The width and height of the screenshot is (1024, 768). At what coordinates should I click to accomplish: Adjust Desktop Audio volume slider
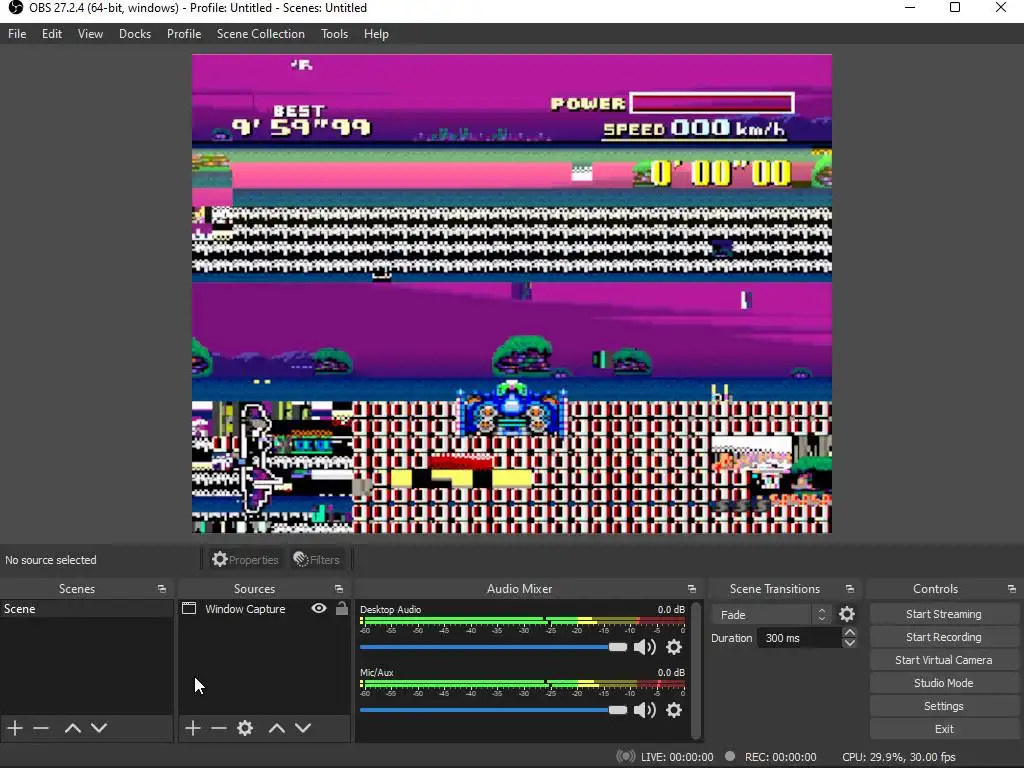click(x=493, y=647)
